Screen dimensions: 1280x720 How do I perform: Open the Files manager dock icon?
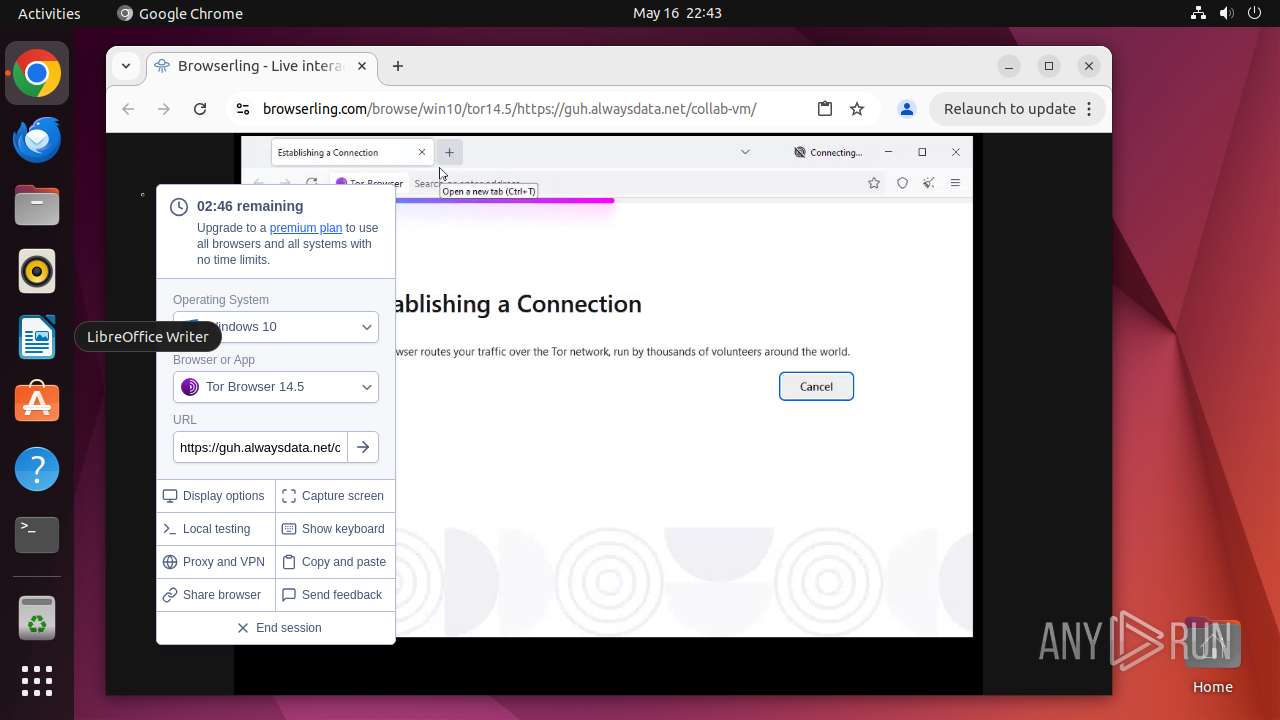[37, 205]
